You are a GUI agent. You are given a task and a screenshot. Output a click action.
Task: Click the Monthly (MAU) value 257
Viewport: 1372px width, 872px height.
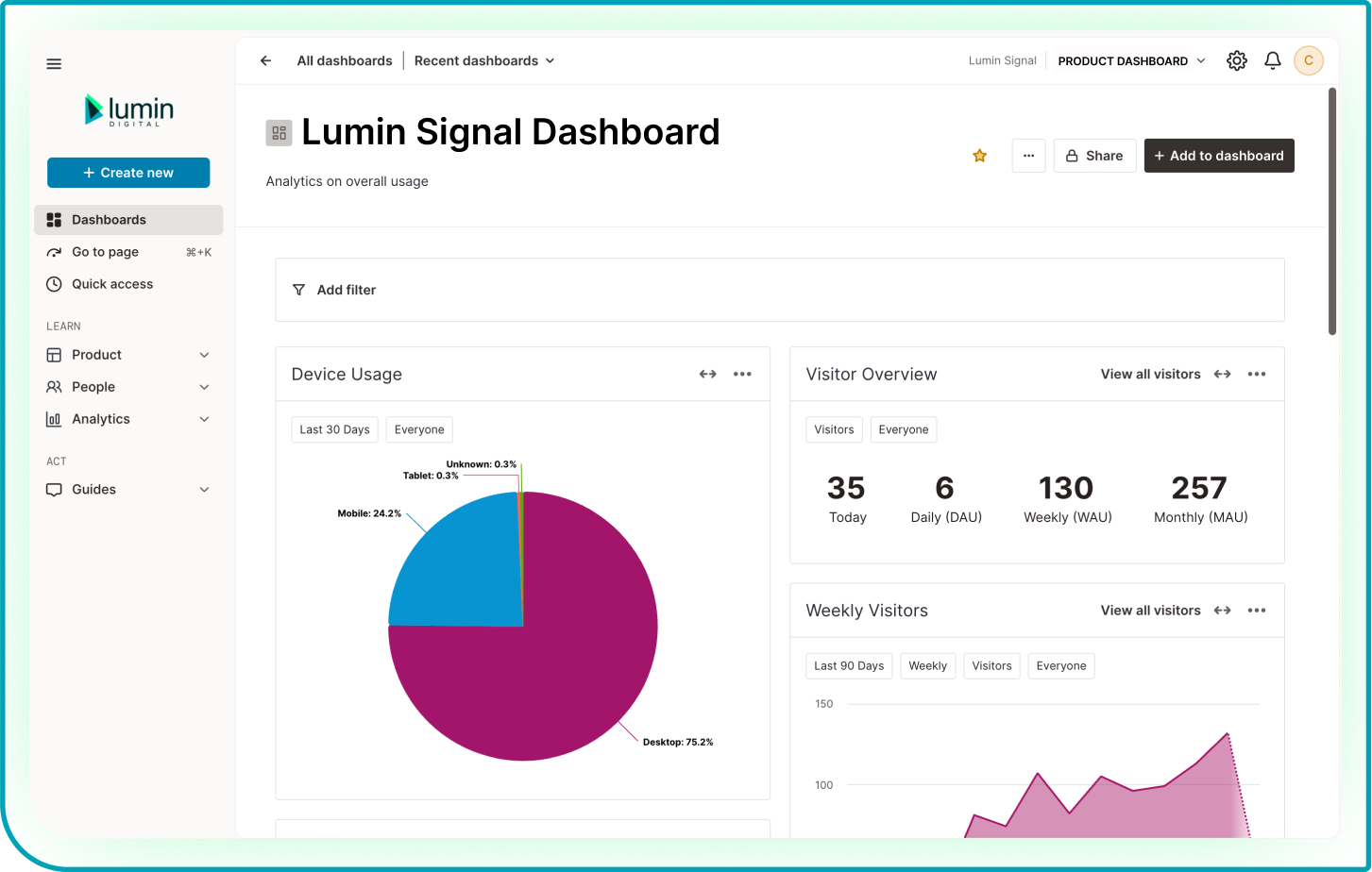(1199, 488)
